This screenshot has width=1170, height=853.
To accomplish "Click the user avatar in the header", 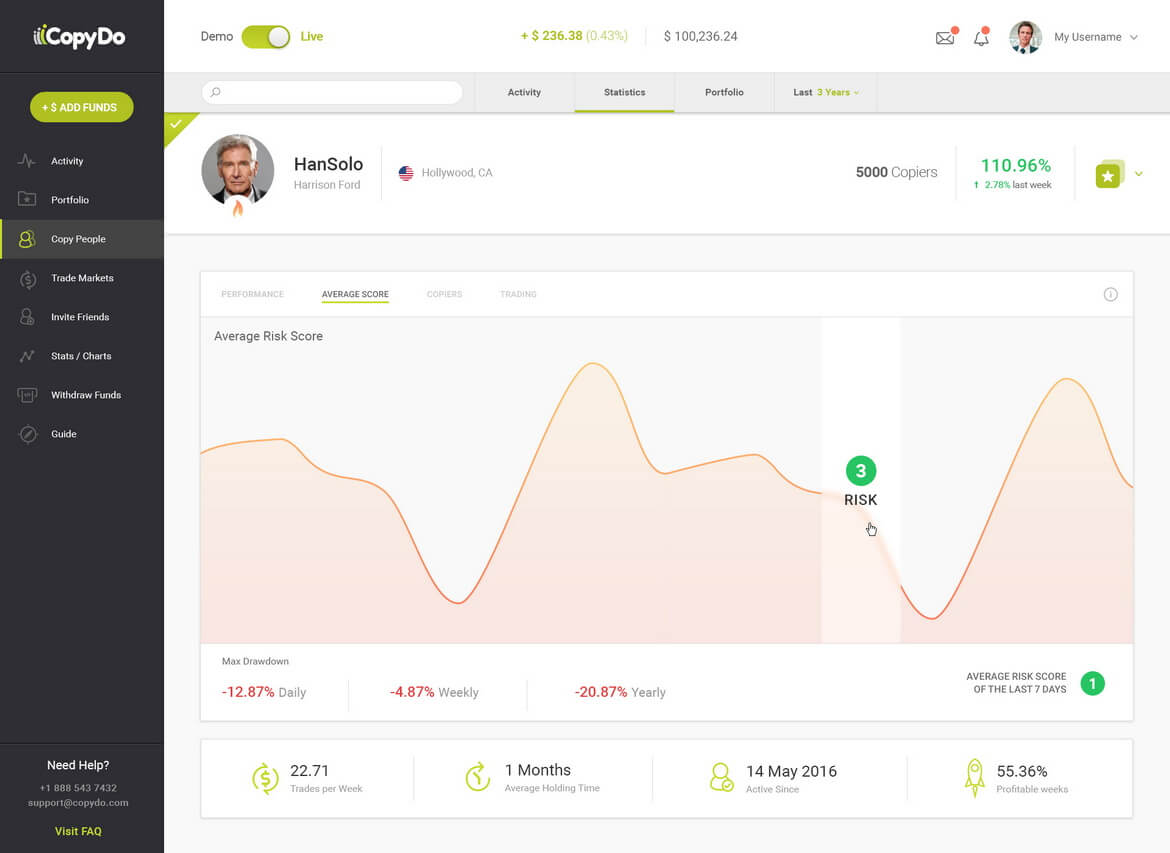I will click(1025, 37).
